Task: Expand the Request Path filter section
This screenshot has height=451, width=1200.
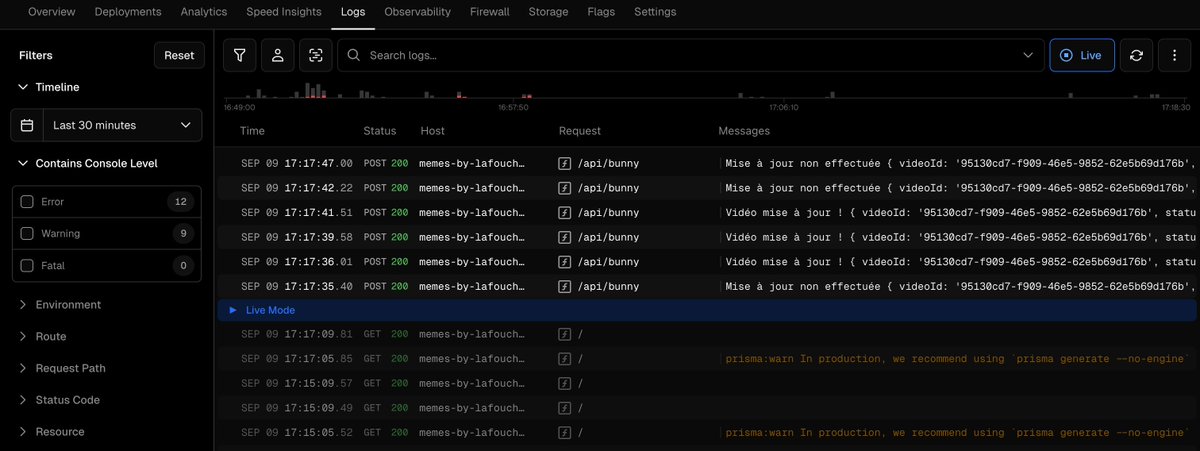Action: tap(62, 368)
